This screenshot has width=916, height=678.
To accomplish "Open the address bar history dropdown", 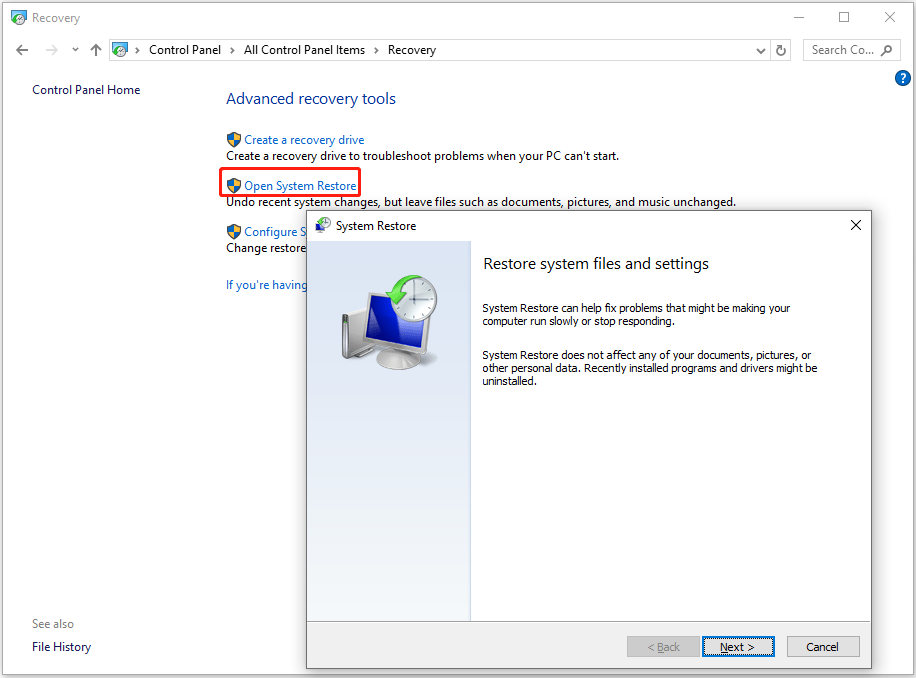I will [x=761, y=49].
